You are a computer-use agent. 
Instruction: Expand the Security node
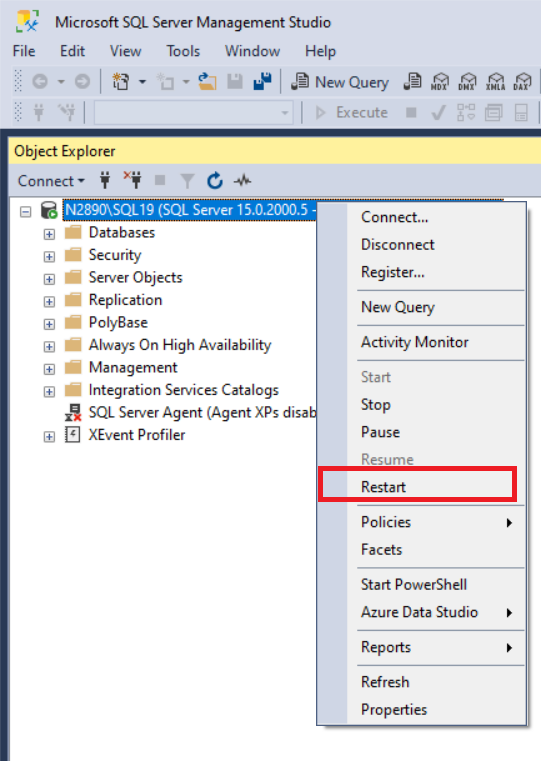coord(49,256)
